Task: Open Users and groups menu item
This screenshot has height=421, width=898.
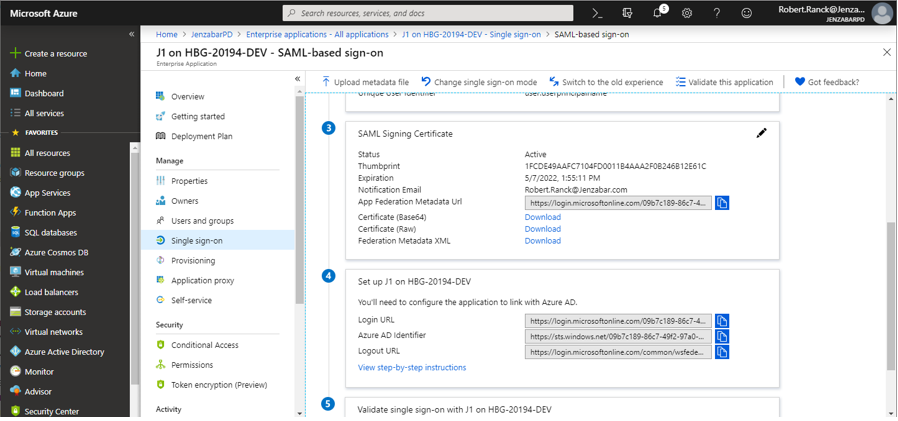Action: (202, 220)
